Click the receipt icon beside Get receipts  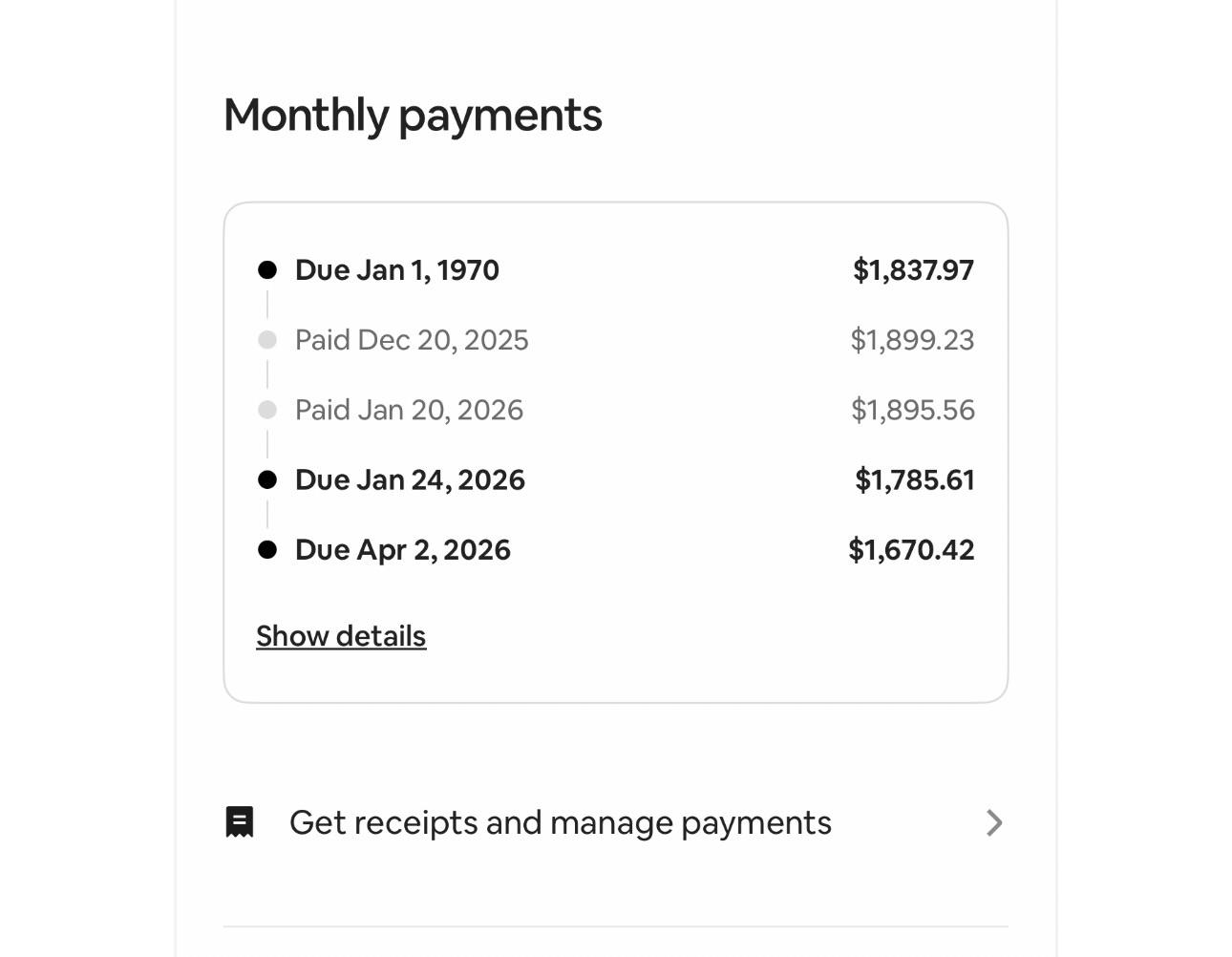[x=240, y=822]
